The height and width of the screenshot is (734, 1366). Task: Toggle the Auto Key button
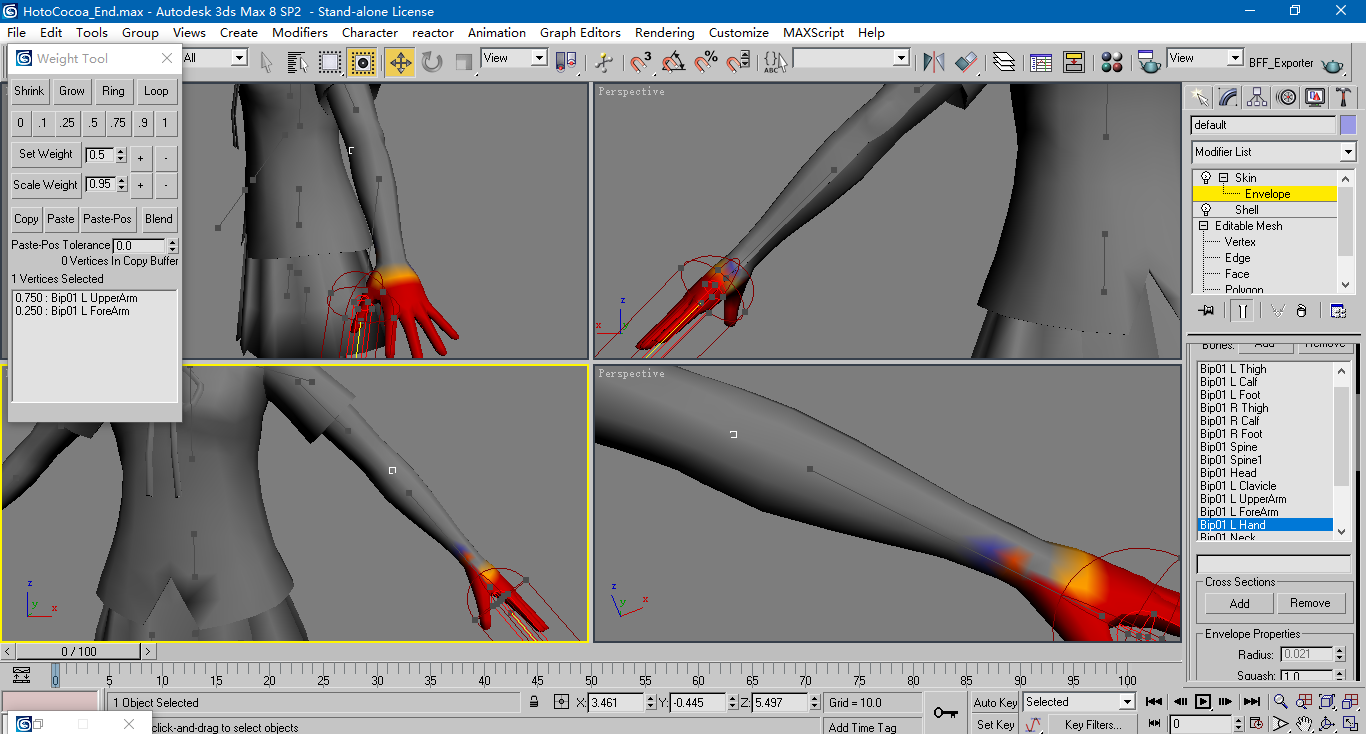tap(995, 702)
